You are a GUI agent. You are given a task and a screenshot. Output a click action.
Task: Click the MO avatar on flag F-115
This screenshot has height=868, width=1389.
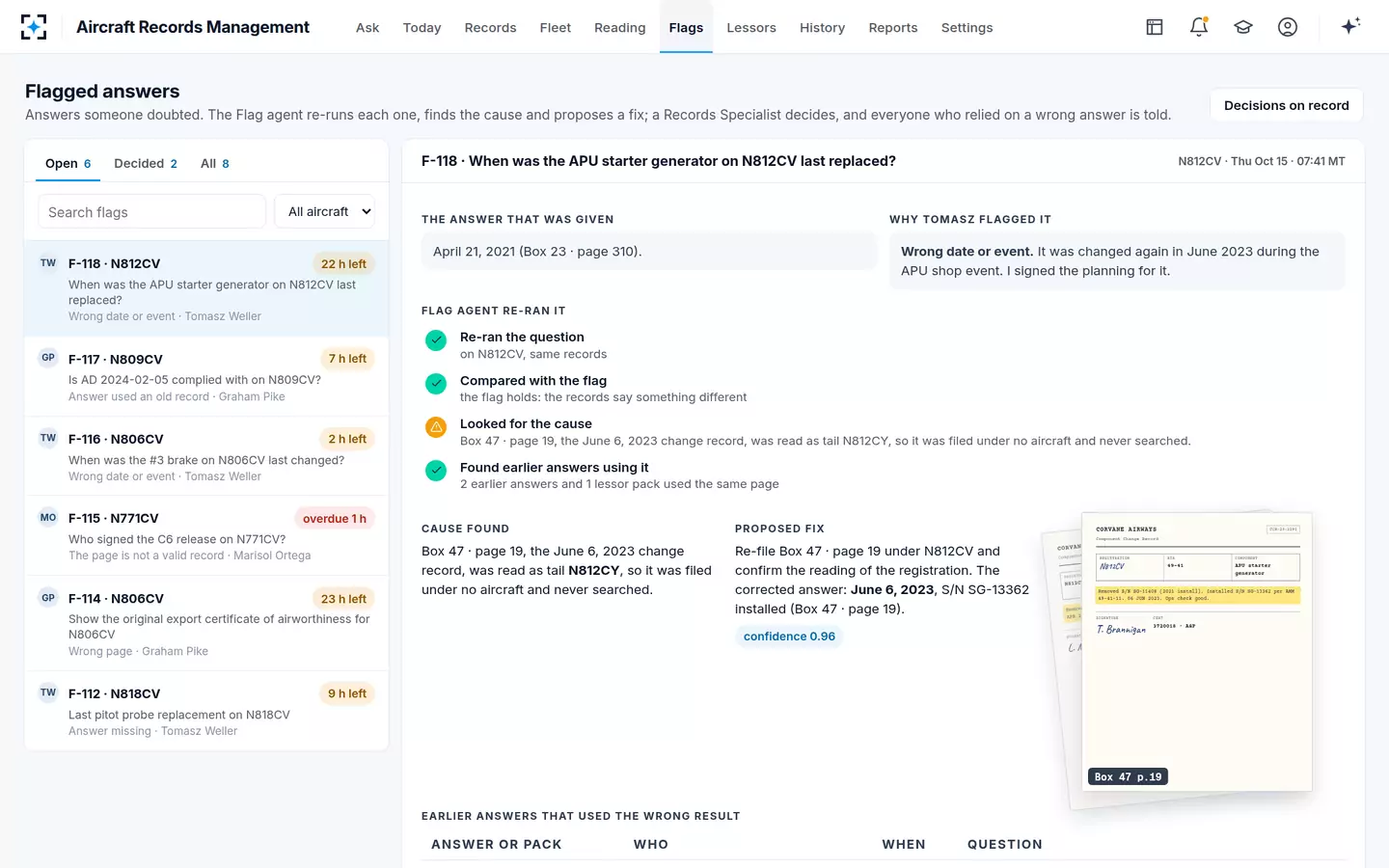[48, 518]
